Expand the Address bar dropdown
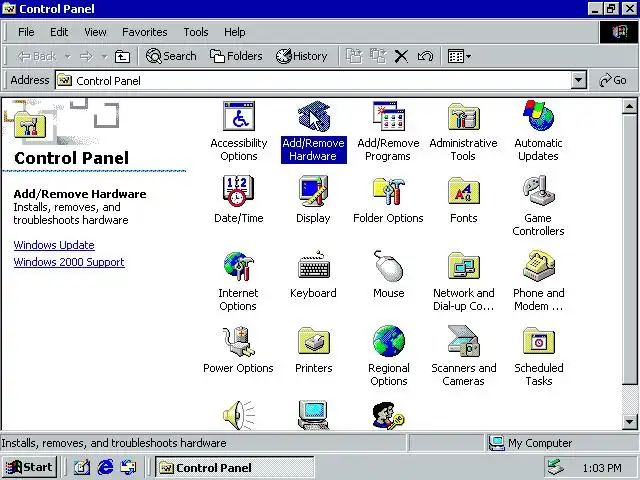 click(578, 80)
